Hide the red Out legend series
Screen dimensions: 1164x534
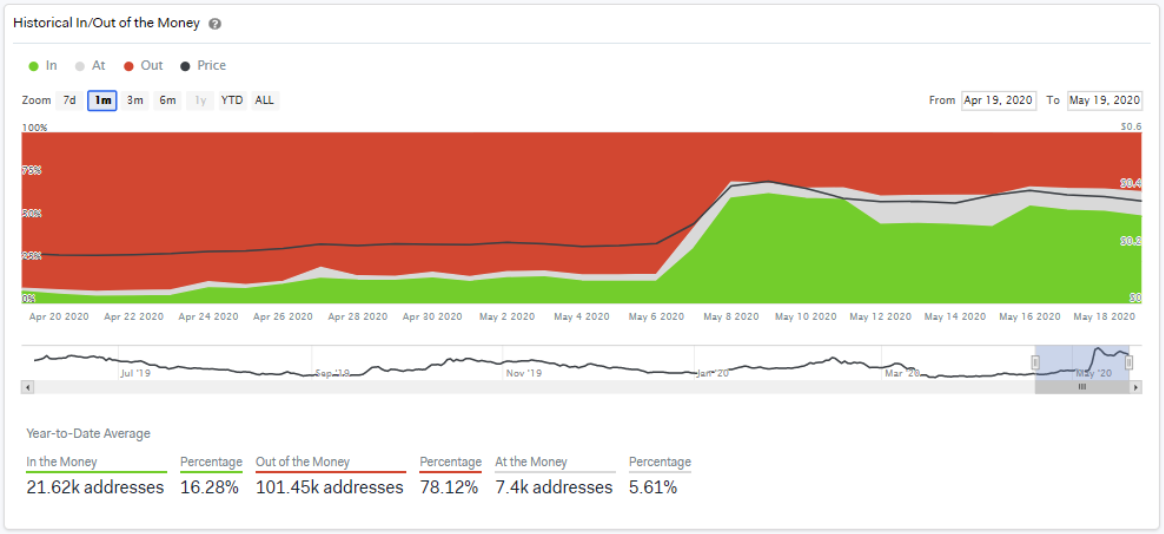point(142,66)
